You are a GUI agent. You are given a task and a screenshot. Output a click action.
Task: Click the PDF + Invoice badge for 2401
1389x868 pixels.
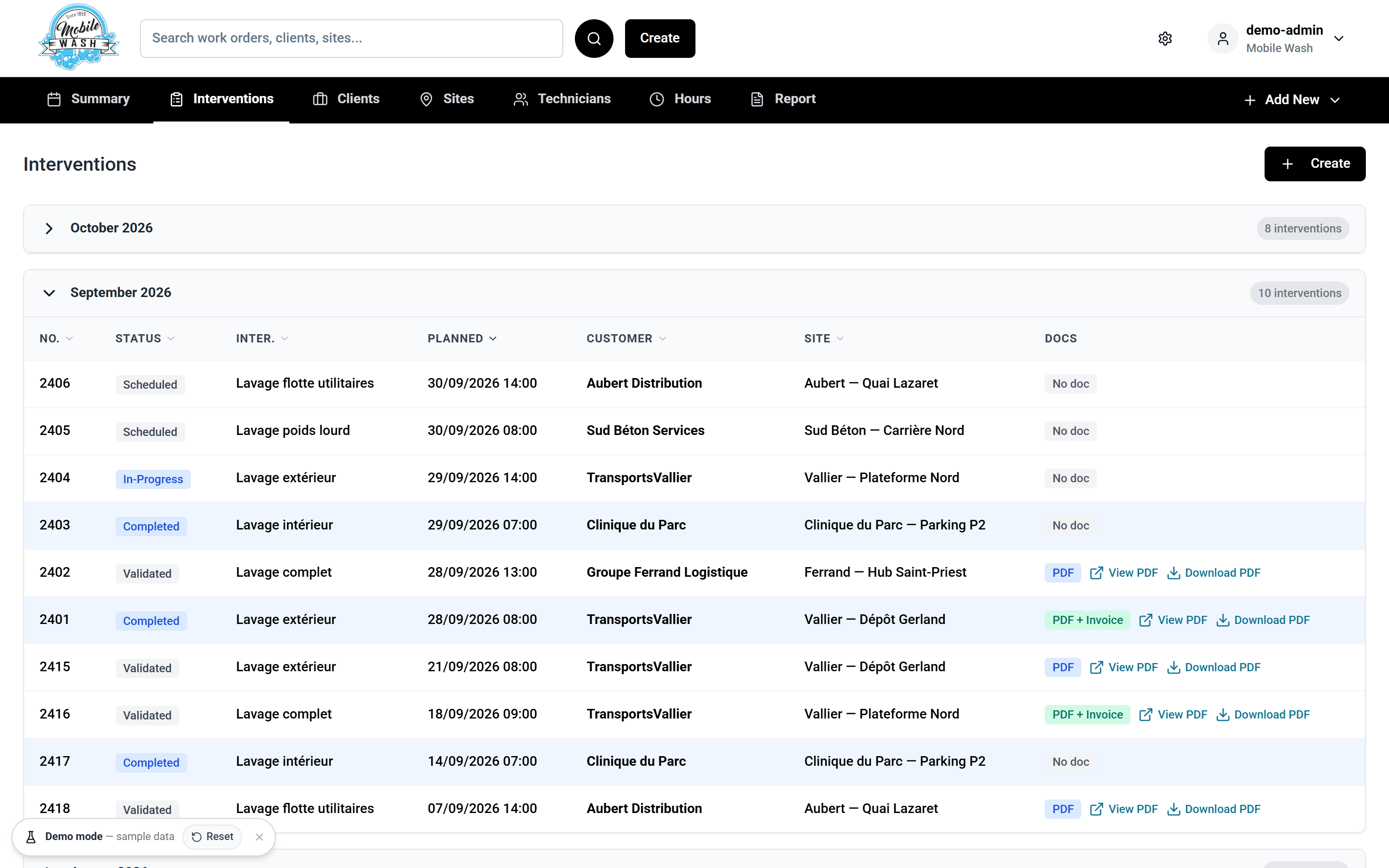tap(1087, 620)
